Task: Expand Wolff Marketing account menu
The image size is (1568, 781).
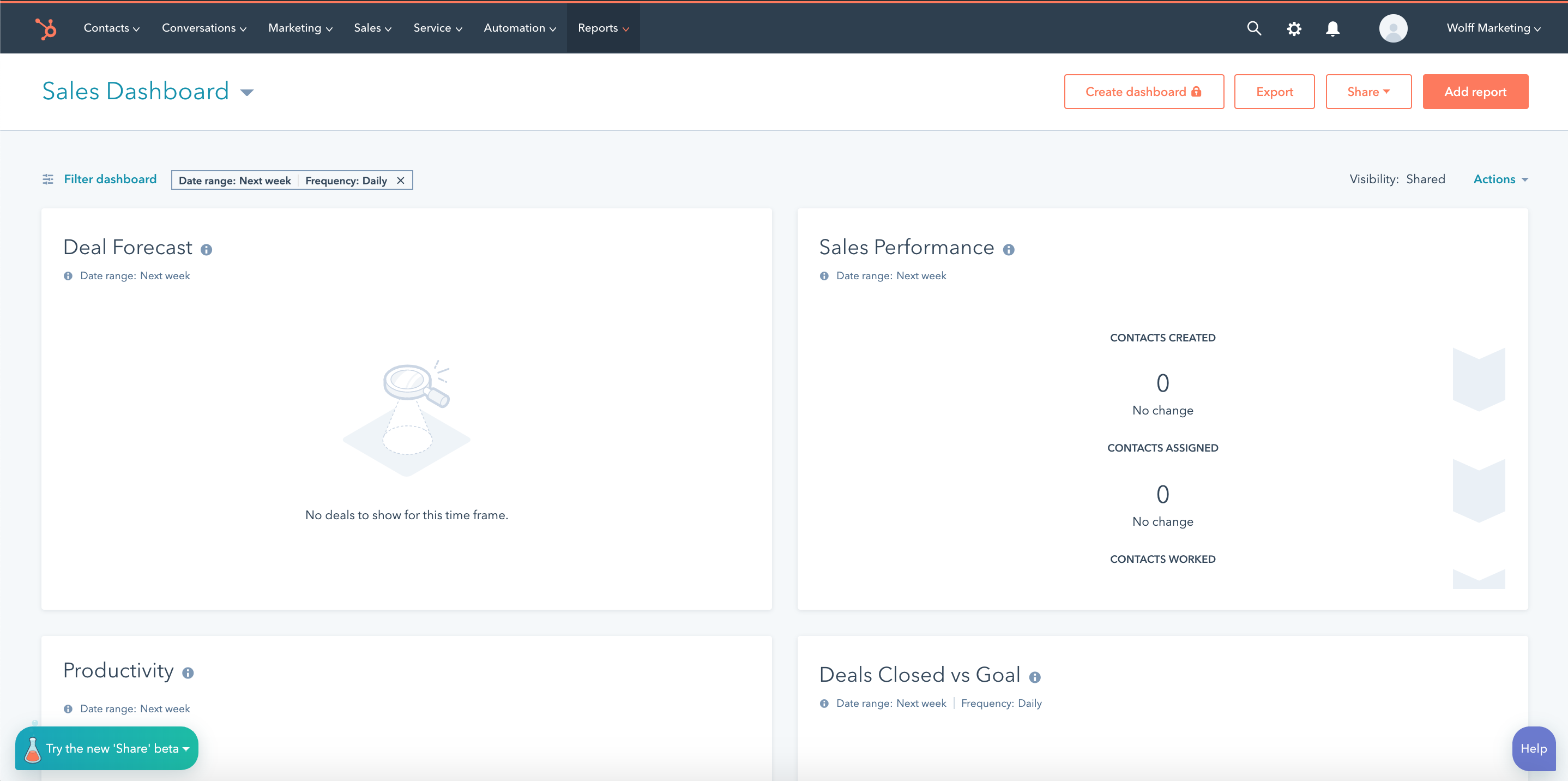Action: click(1493, 28)
